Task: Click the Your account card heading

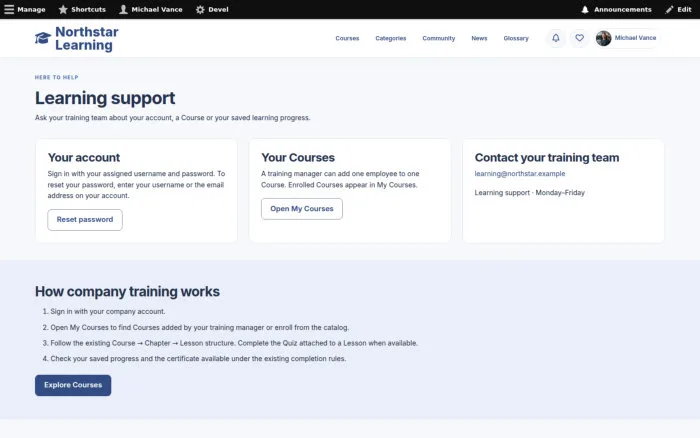Action: [83, 158]
